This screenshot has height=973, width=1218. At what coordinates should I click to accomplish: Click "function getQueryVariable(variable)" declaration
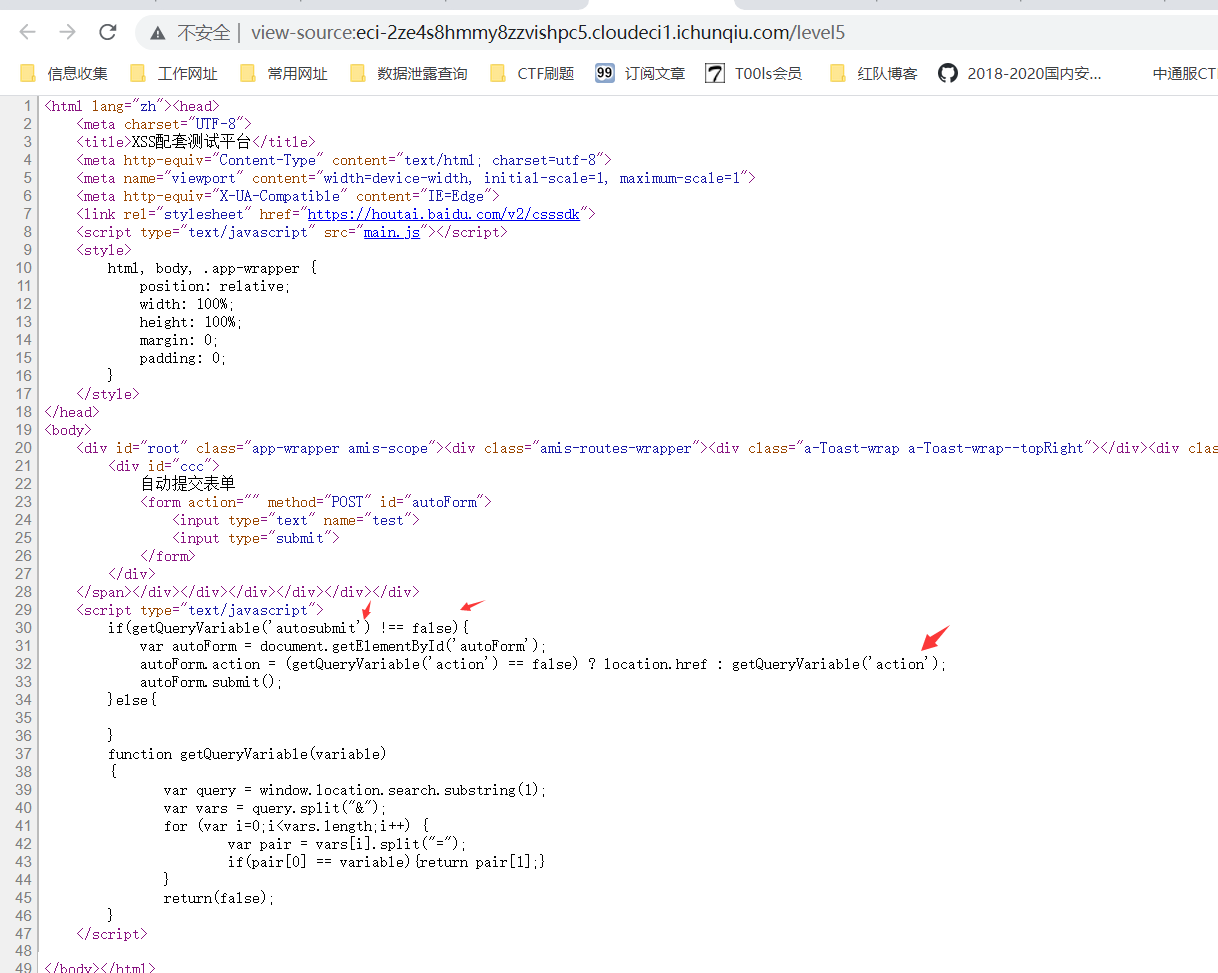pyautogui.click(x=247, y=754)
